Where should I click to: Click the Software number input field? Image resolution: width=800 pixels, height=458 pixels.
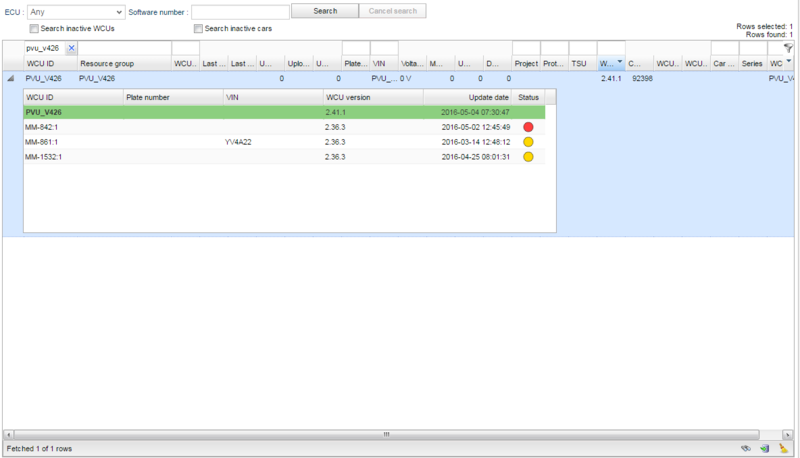(240, 11)
